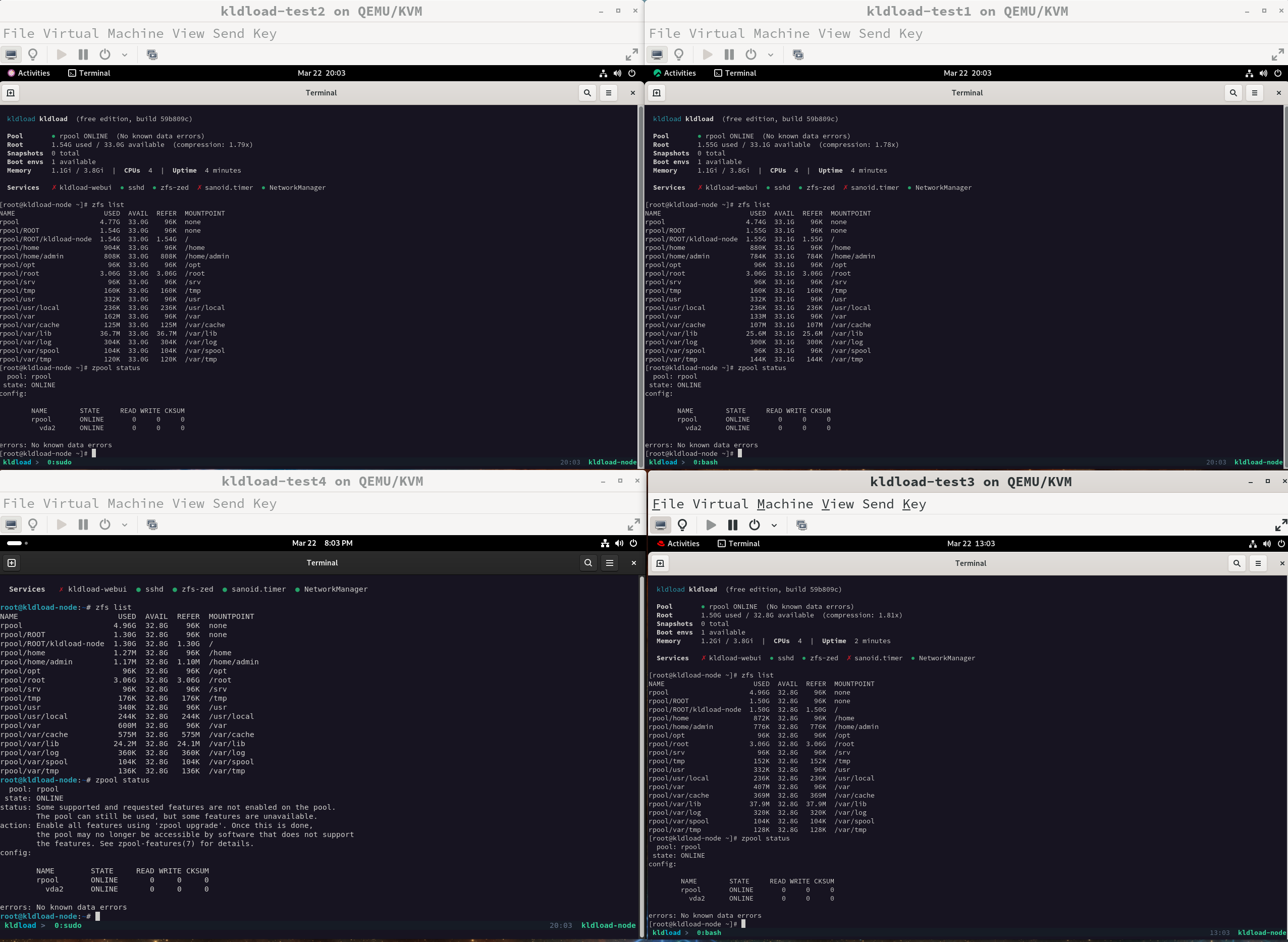
Task: Switch kldload-test2 to graphical console view
Action: pyautogui.click(x=11, y=55)
